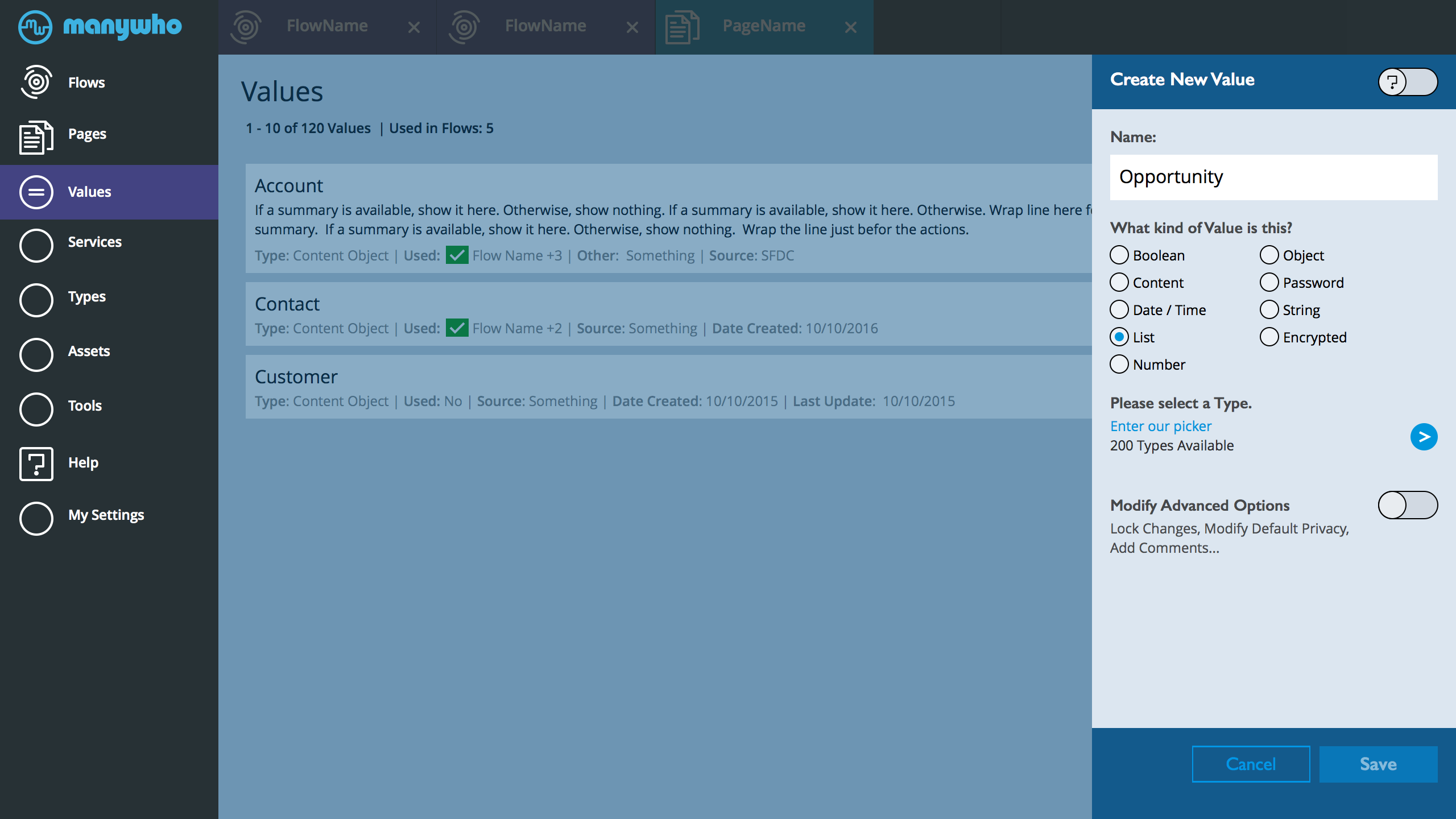Toggle the help switch in Create New Value

(x=1408, y=82)
